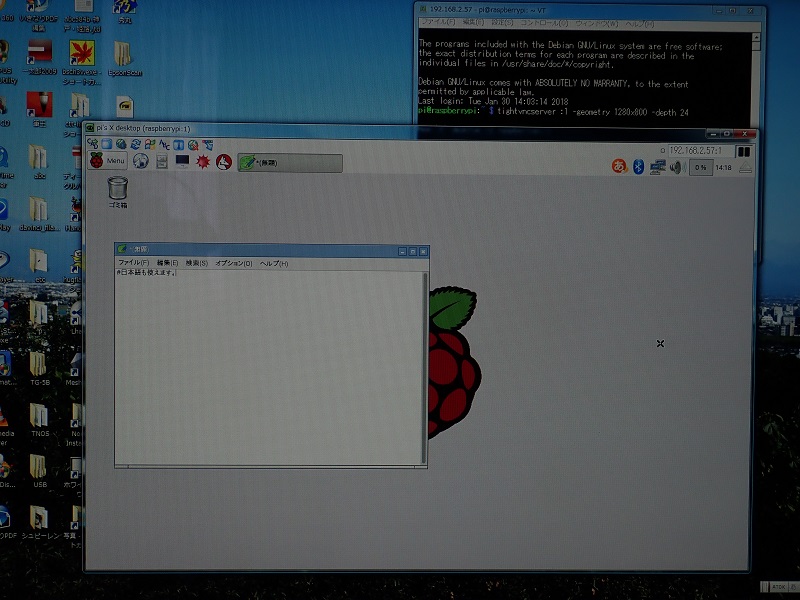This screenshot has height=600, width=800.
Task: Open the network computers tray icon
Action: click(x=657, y=167)
